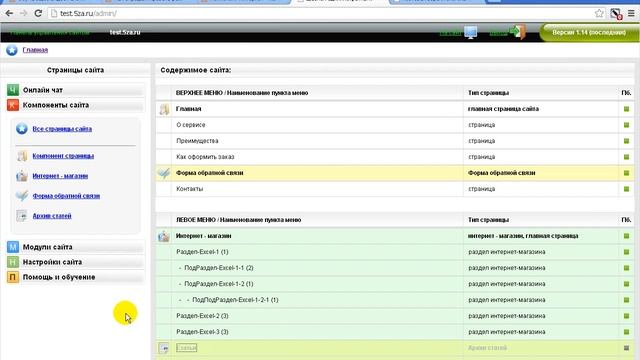Image resolution: width=640 pixels, height=360 pixels.
Task: Click the monitor icon in the top bar
Action: 471,32
